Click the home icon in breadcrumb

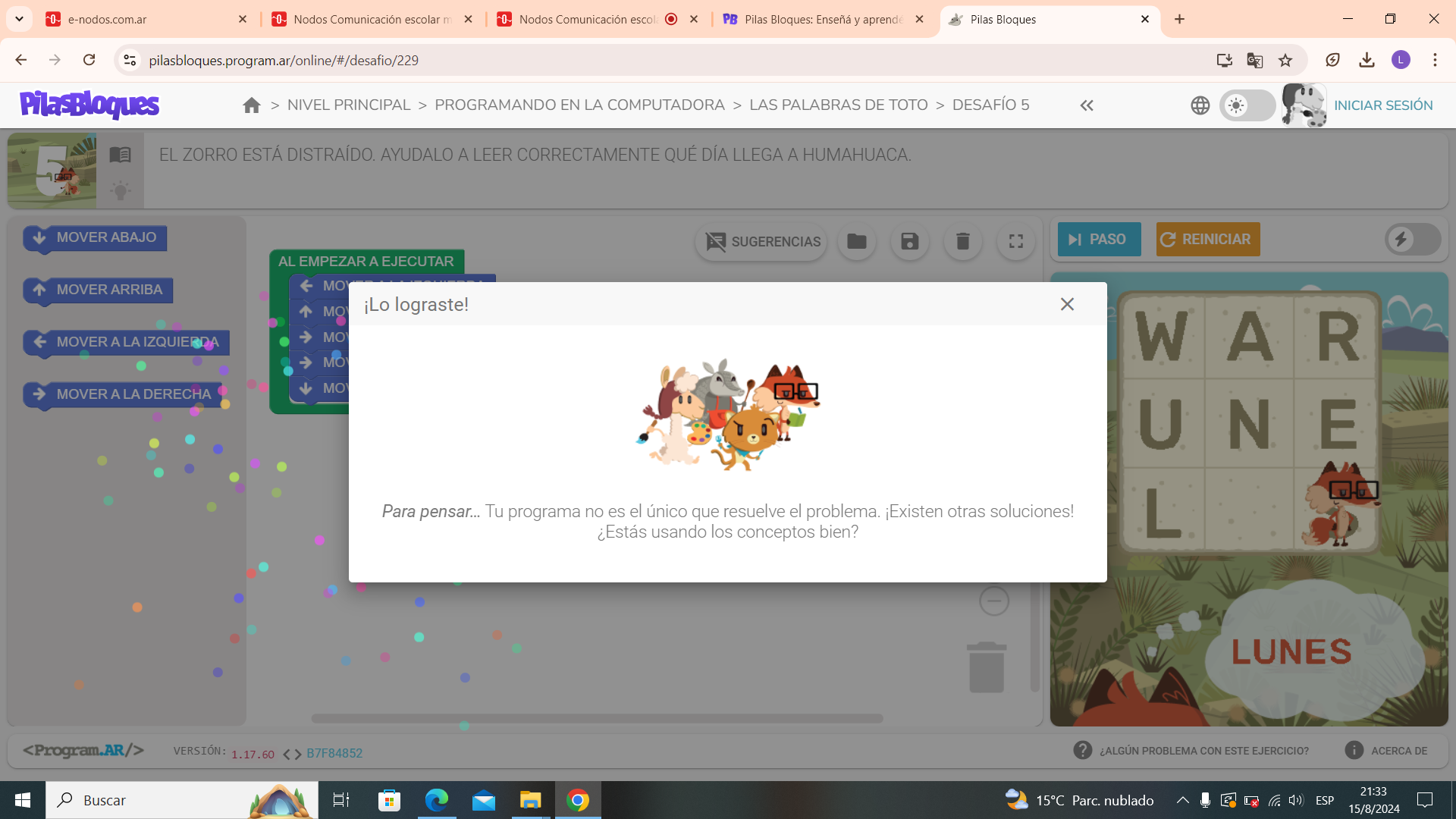(x=252, y=105)
